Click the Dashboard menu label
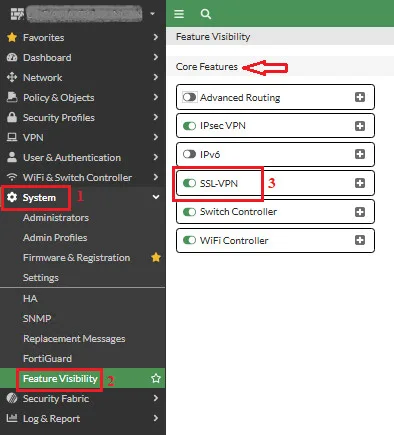This screenshot has height=435, width=394. click(x=47, y=58)
